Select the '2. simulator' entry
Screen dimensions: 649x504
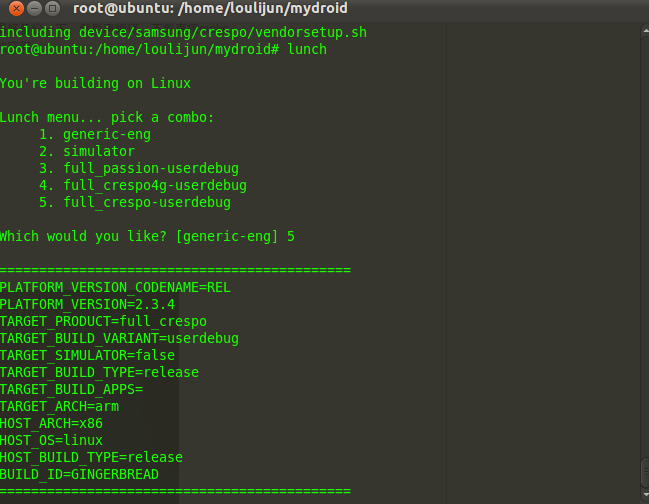click(x=87, y=151)
